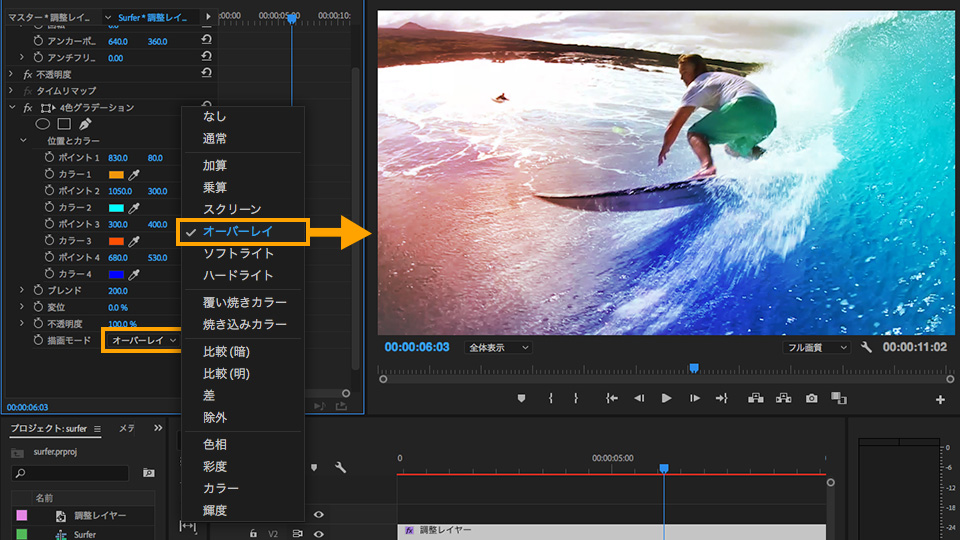Reset the 不透明度 effect
960x540 pixels.
206,73
